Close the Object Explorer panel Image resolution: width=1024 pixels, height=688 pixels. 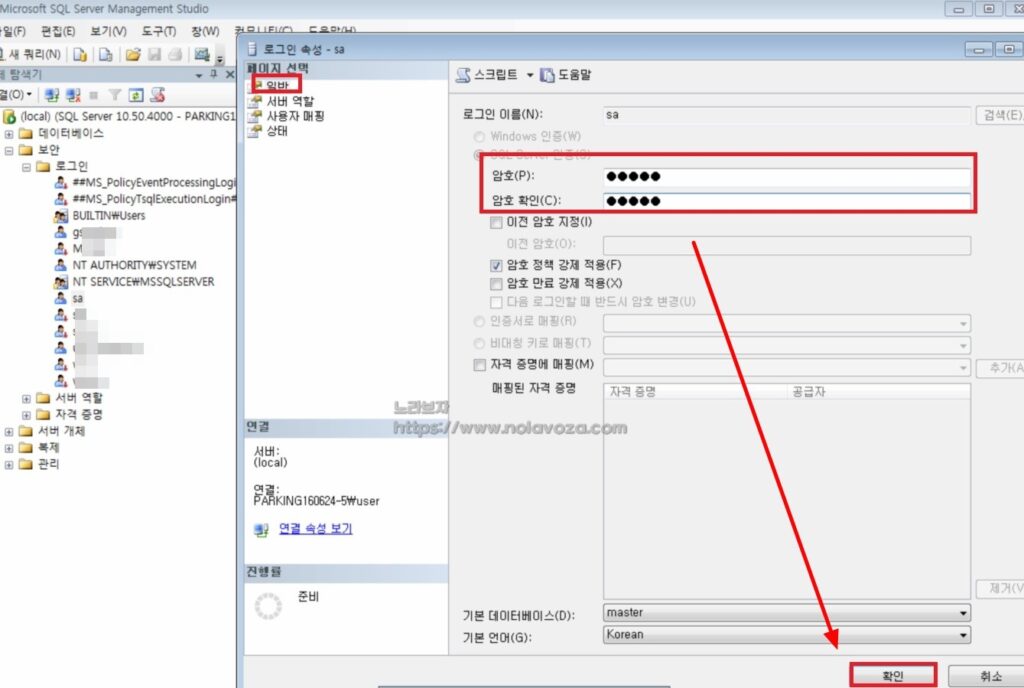click(x=229, y=75)
